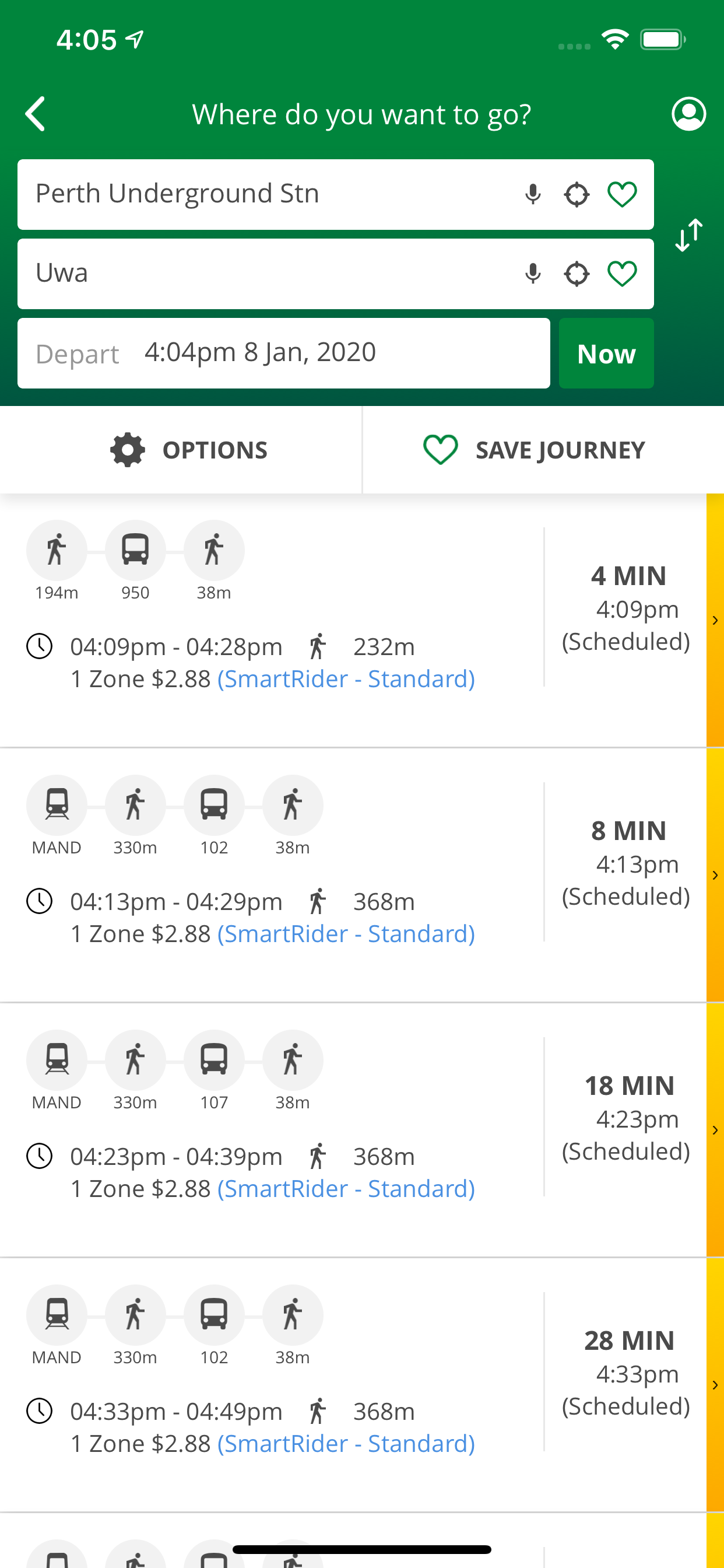Open the Options settings tab

point(189,450)
